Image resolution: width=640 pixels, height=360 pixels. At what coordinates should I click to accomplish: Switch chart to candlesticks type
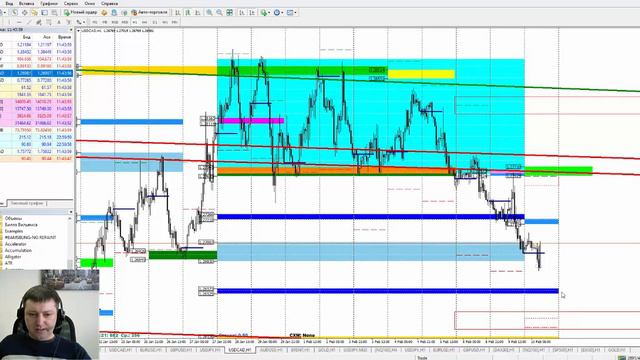[x=187, y=13]
